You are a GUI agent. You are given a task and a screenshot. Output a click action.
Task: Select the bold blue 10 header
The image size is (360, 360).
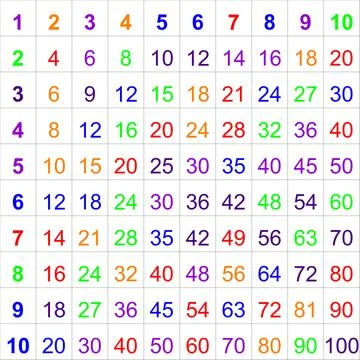pyautogui.click(x=18, y=346)
